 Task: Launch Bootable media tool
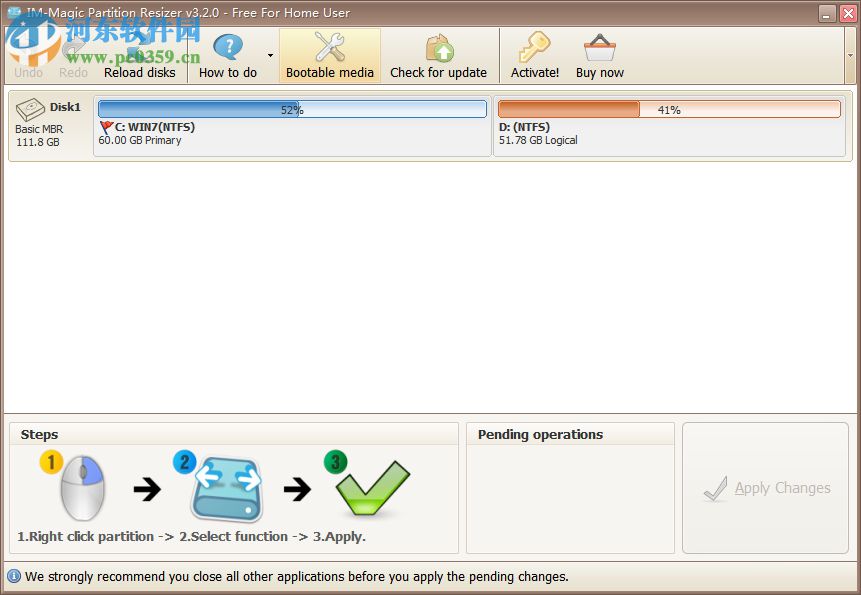(329, 56)
